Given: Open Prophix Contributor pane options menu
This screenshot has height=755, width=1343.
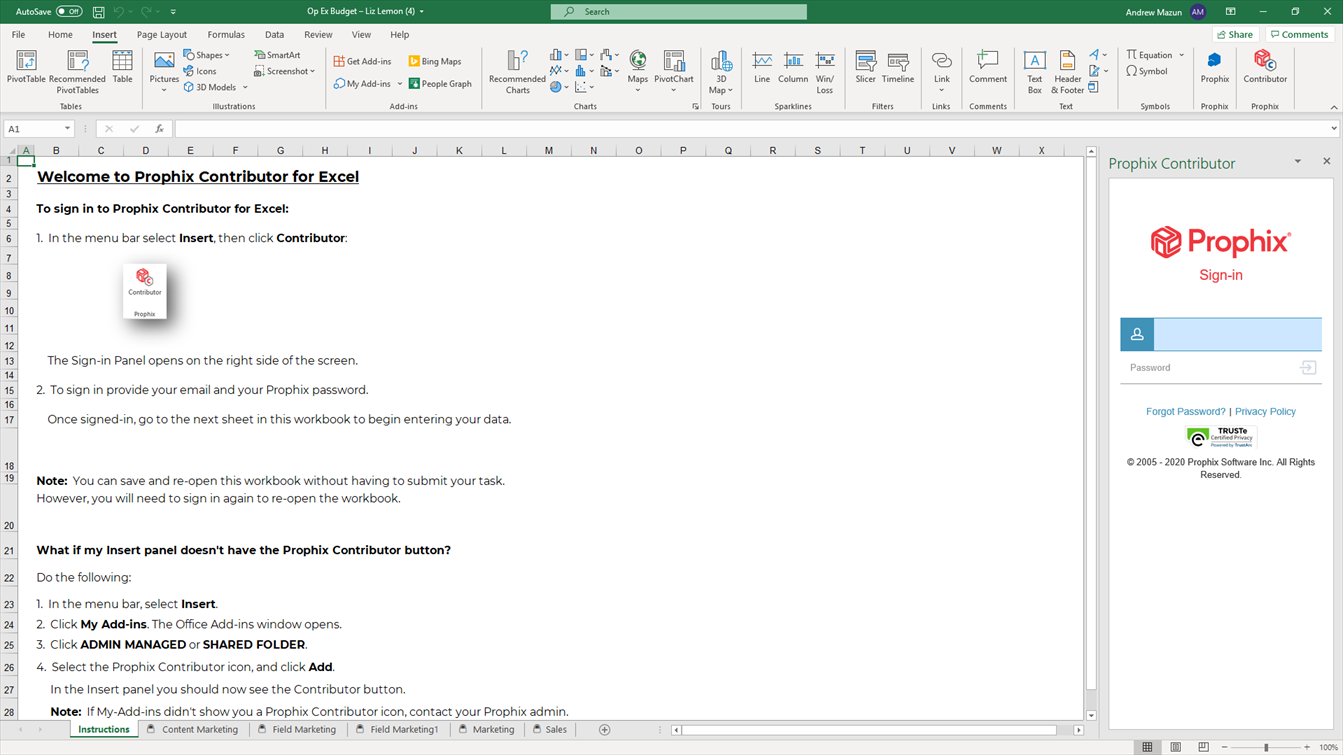Looking at the screenshot, I should (x=1297, y=161).
